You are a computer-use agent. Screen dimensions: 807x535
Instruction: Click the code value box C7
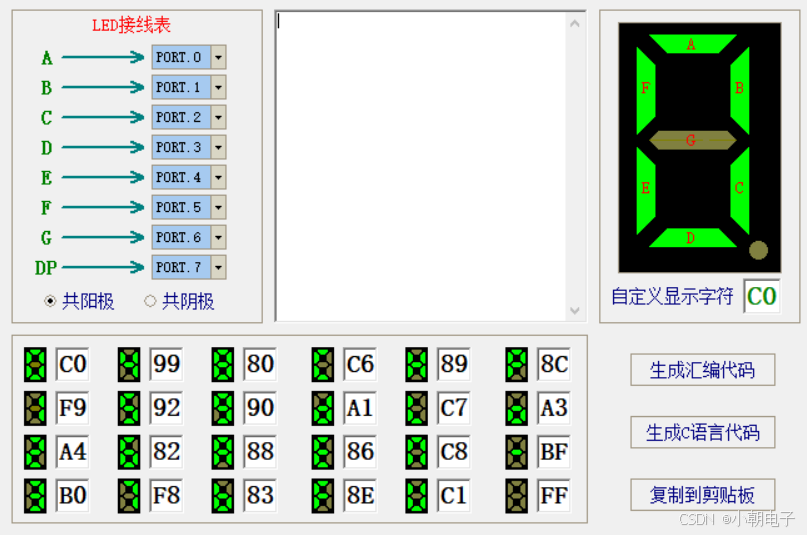click(x=453, y=408)
